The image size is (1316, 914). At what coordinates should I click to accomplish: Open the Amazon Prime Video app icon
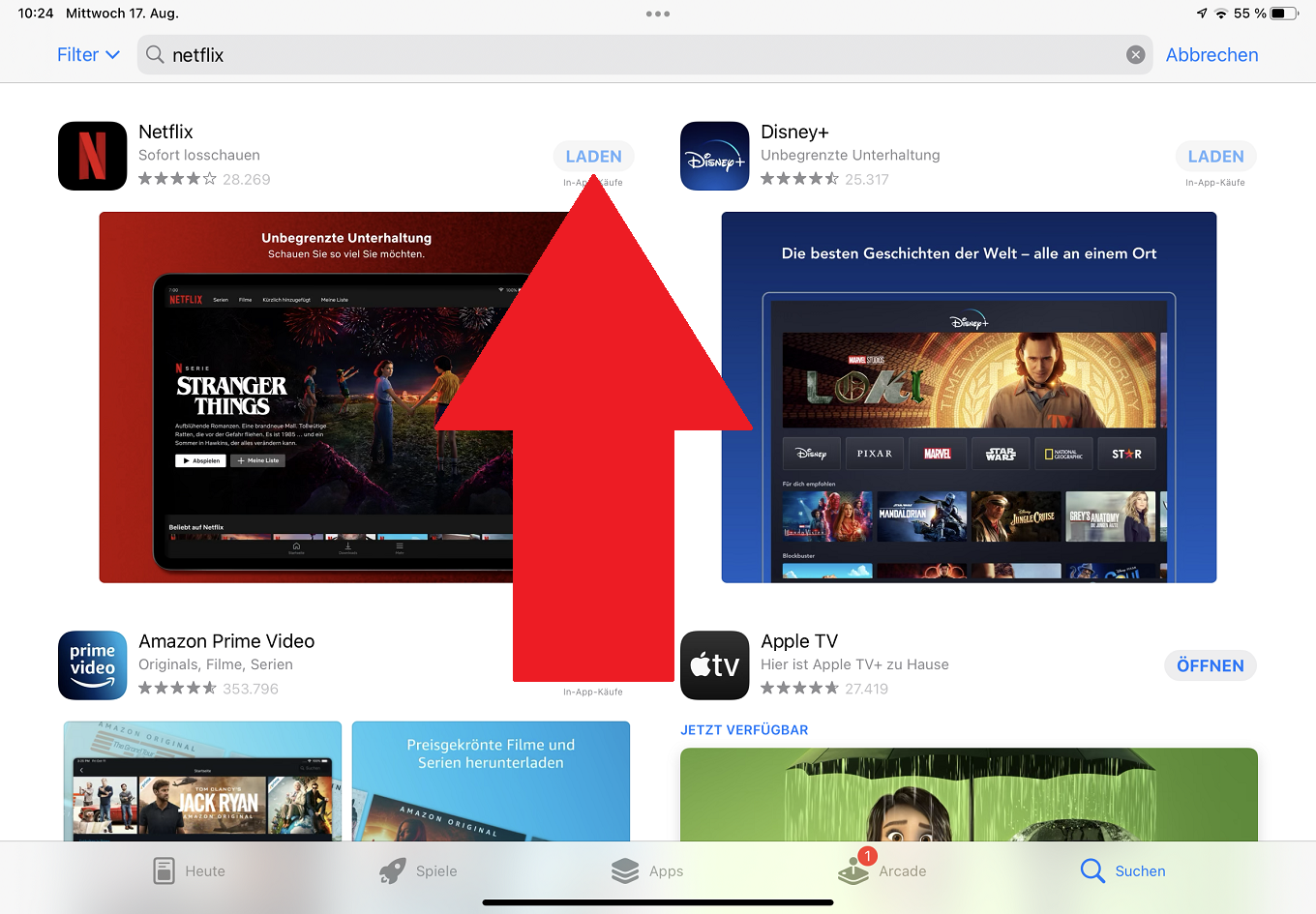pos(93,665)
